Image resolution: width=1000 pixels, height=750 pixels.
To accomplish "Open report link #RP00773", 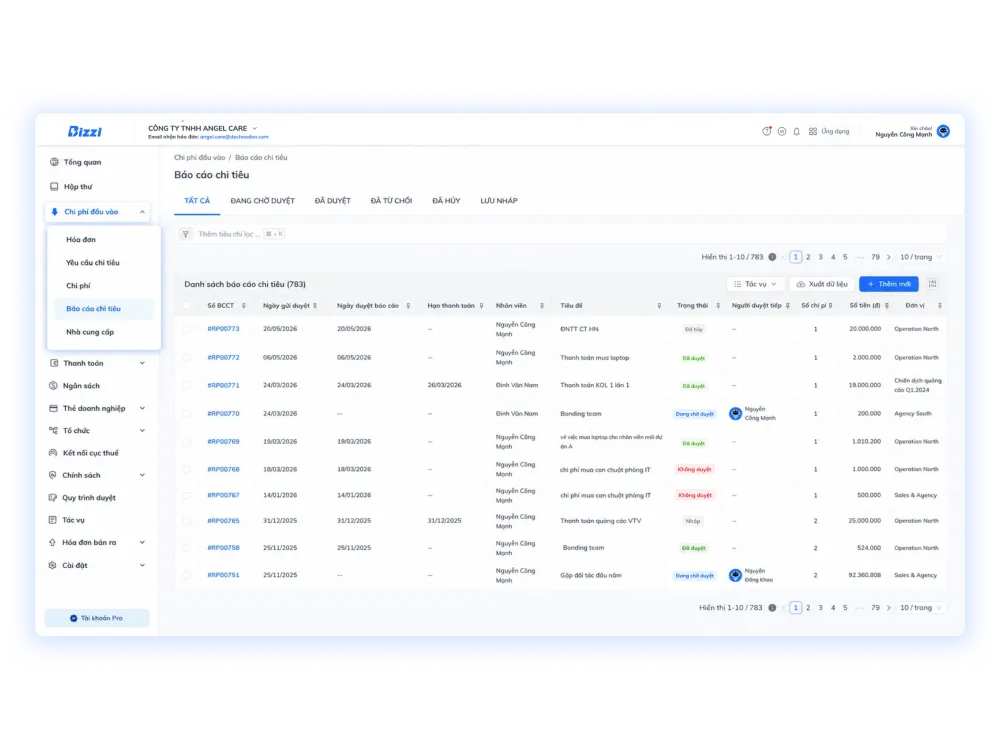I will tap(223, 329).
